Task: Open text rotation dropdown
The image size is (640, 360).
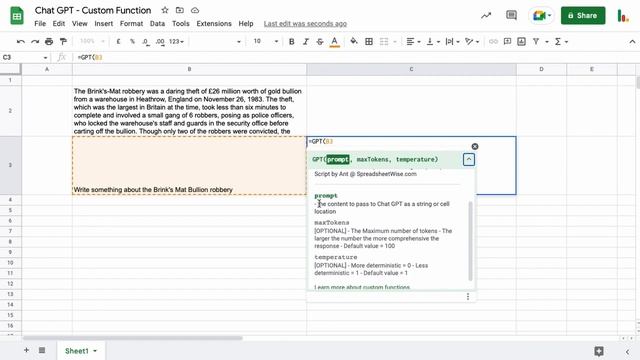Action: point(472,42)
